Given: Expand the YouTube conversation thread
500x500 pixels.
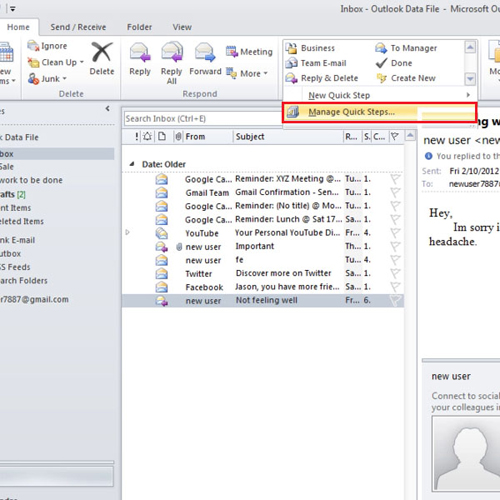Looking at the screenshot, I should pos(127,232).
